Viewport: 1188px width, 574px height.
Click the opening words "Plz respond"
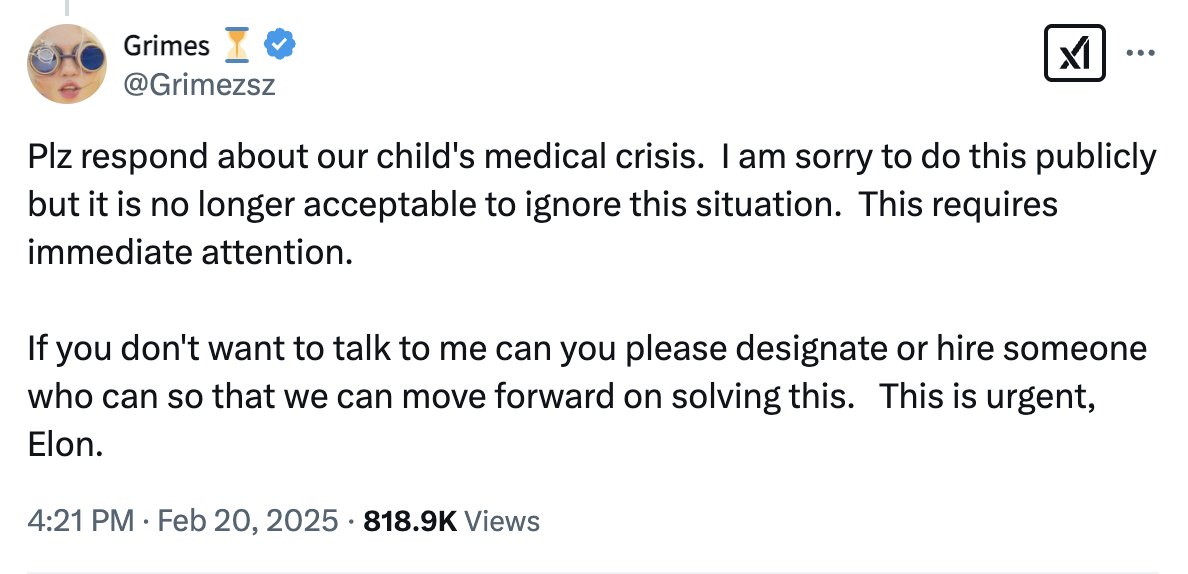coord(102,158)
